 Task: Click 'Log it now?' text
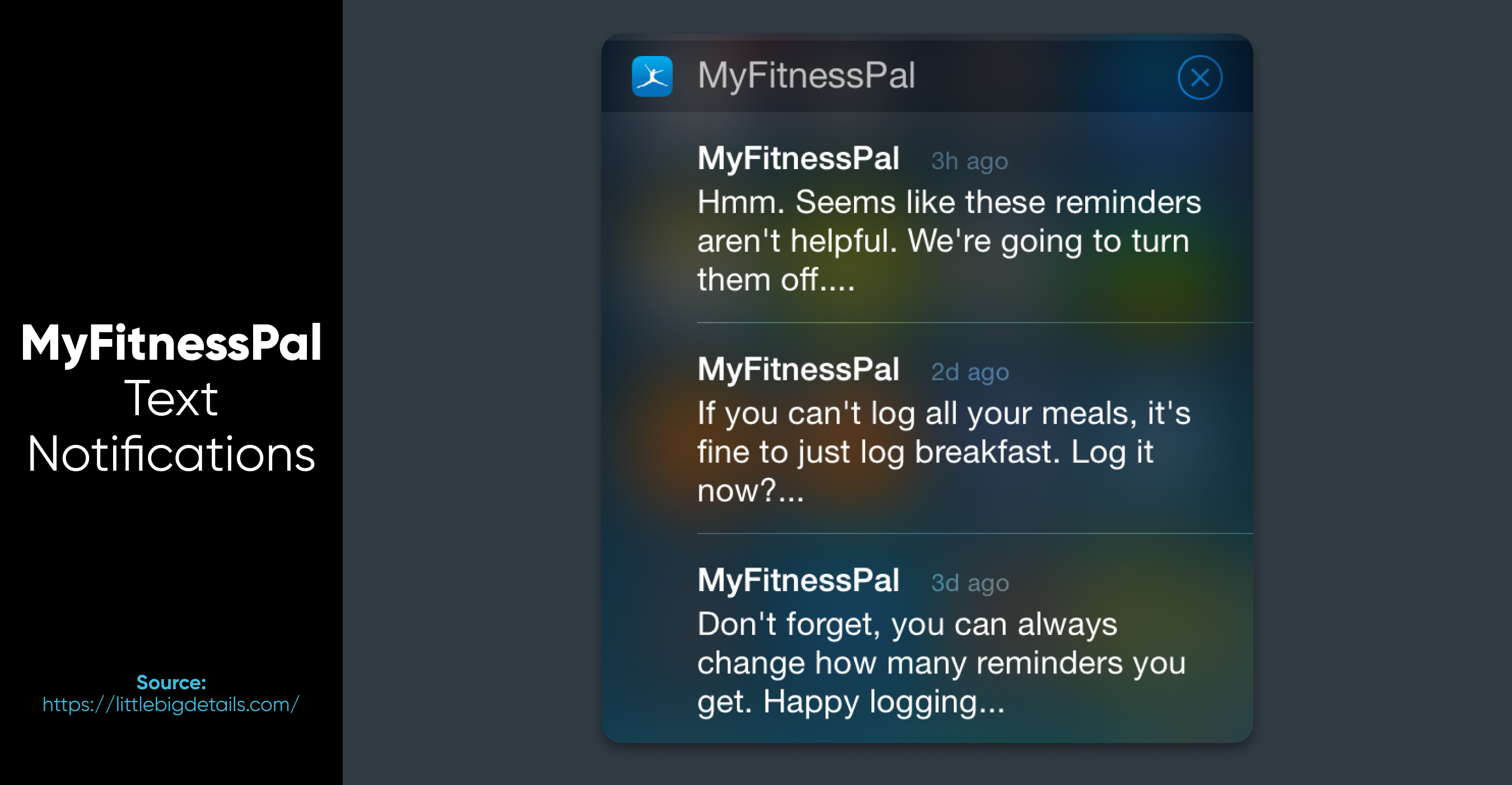tap(925, 471)
